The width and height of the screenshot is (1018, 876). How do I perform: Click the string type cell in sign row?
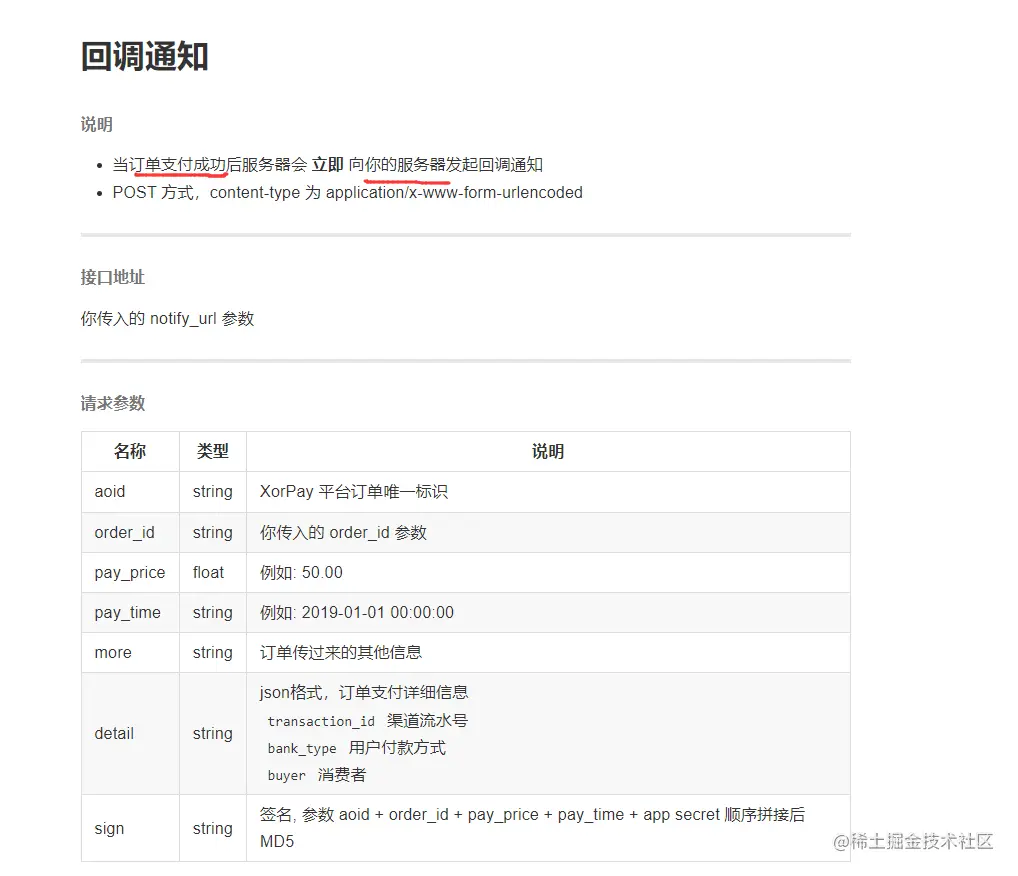(x=213, y=829)
